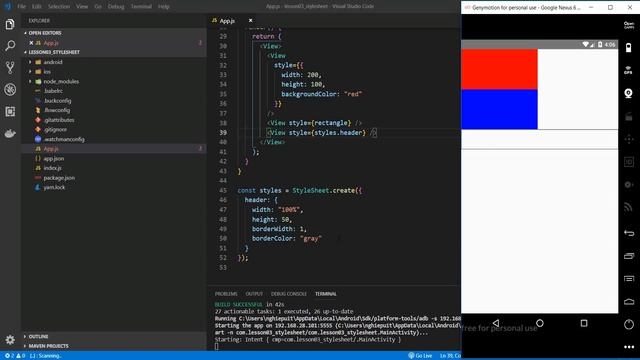
Task: Close App.js in Open Editors list
Action: (x=31, y=43)
